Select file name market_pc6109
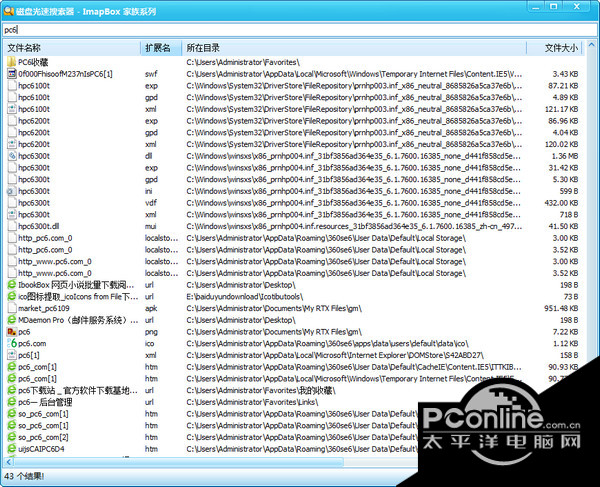This screenshot has width=600, height=487. [x=44, y=308]
